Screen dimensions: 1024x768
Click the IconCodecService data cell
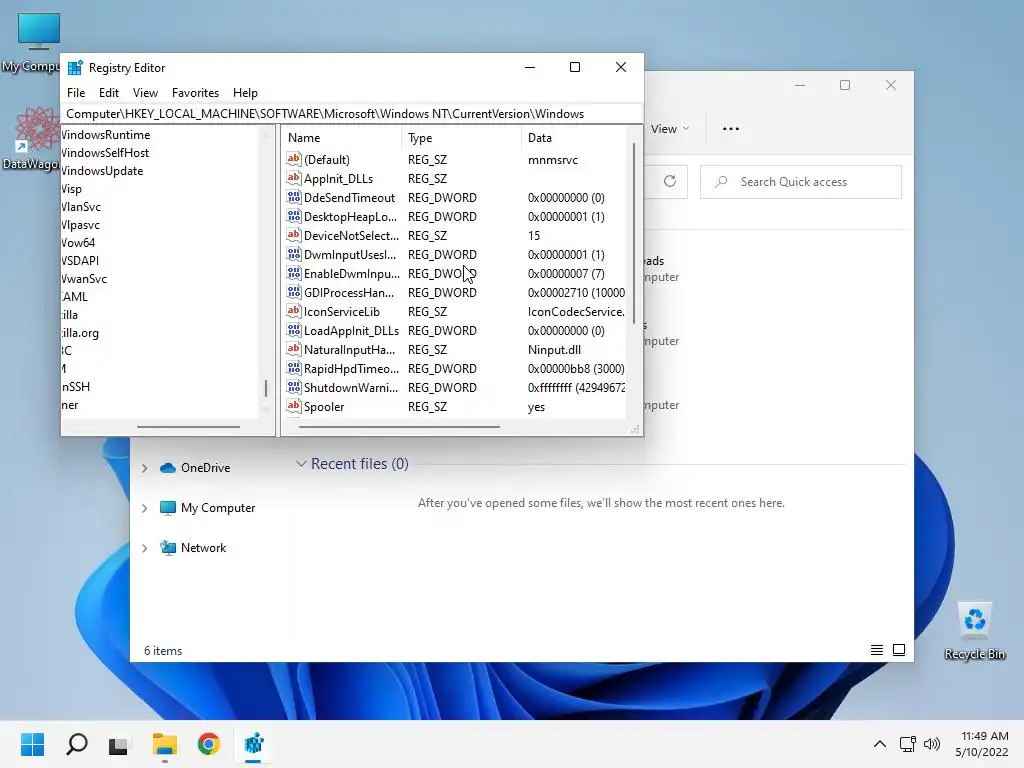coord(575,312)
